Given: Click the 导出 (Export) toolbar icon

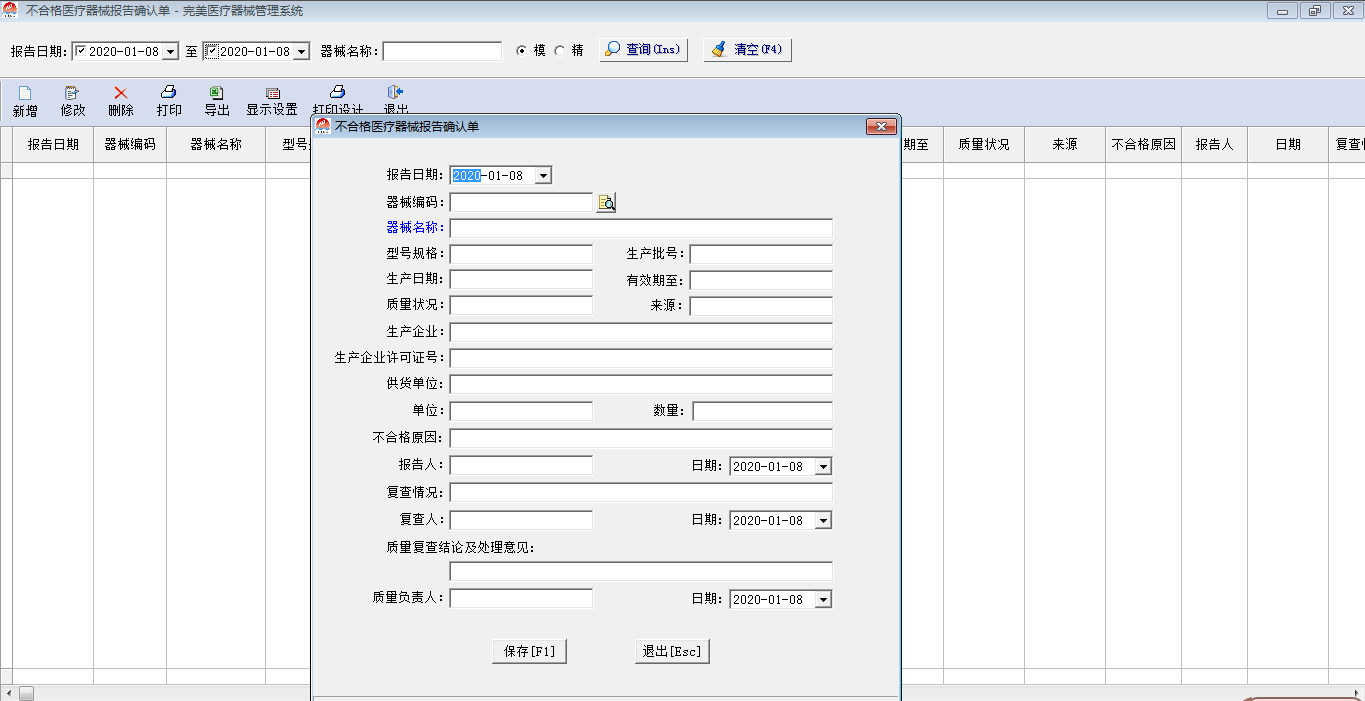Looking at the screenshot, I should (216, 93).
